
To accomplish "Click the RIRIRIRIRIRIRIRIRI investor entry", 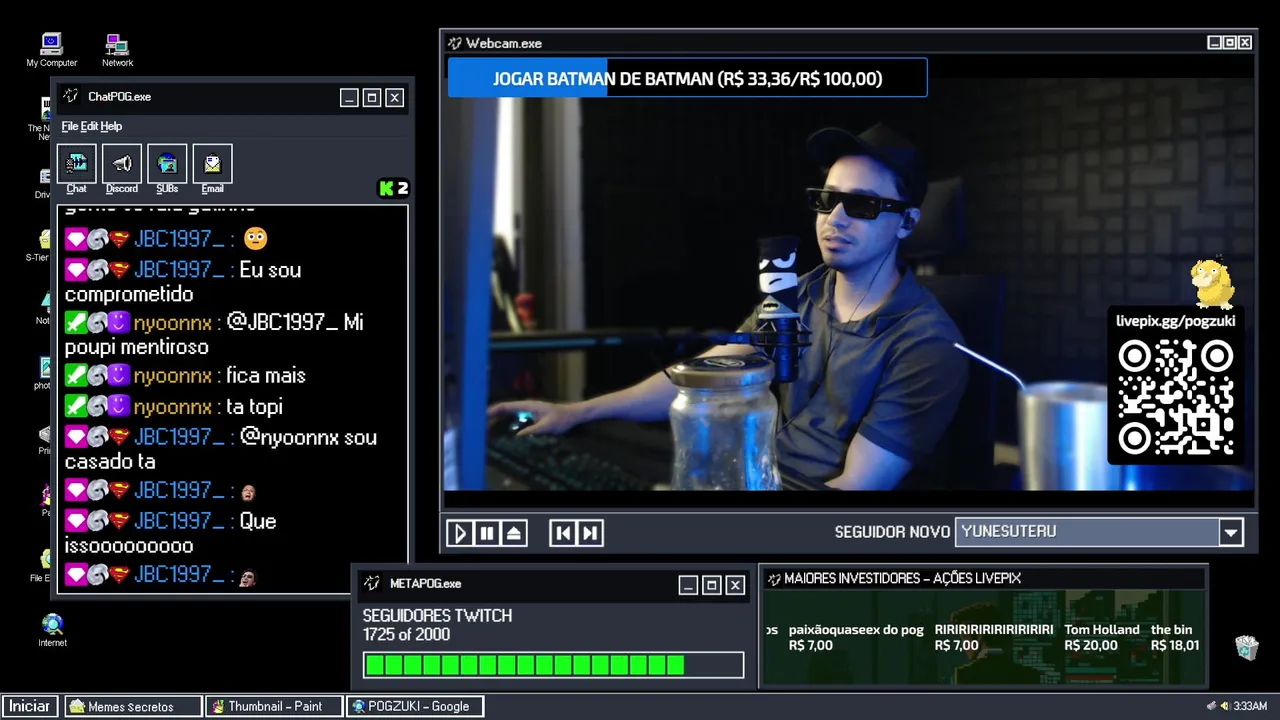I will tap(994, 637).
